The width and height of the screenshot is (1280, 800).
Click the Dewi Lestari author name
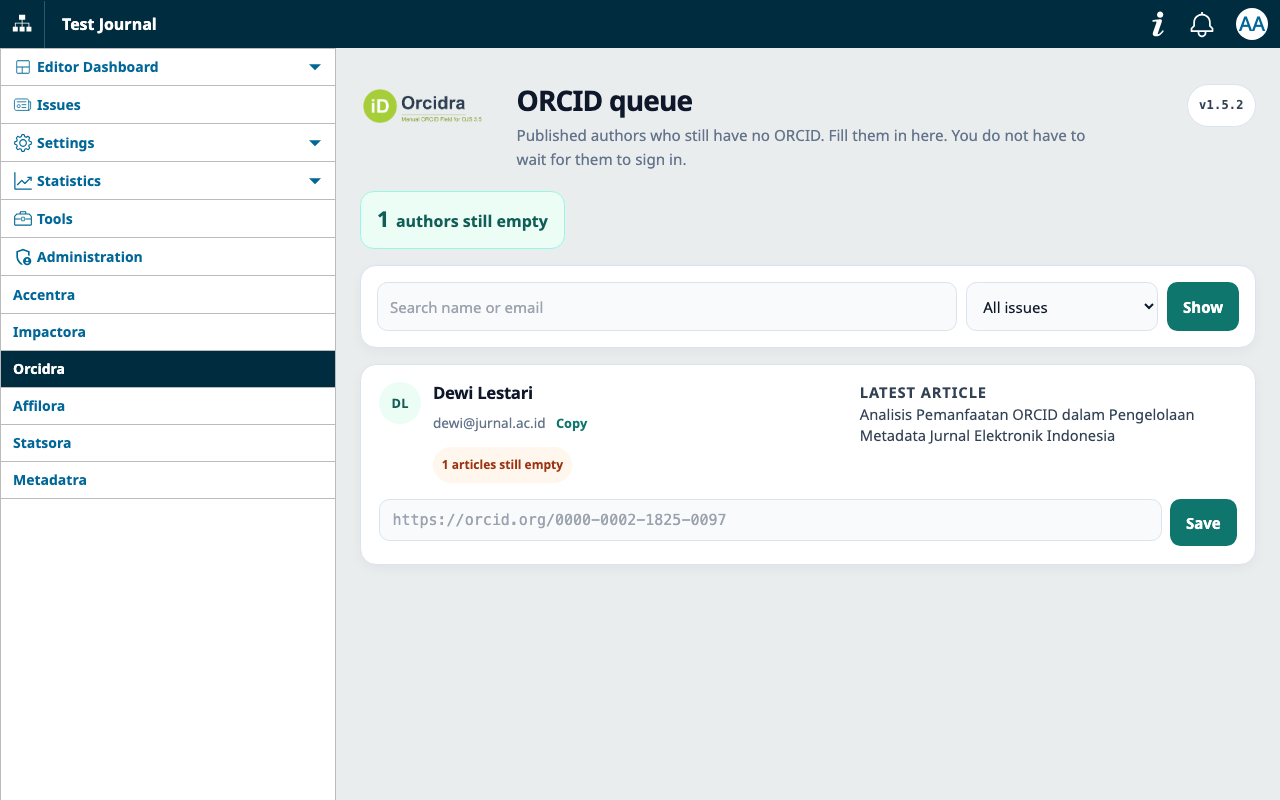coord(483,393)
